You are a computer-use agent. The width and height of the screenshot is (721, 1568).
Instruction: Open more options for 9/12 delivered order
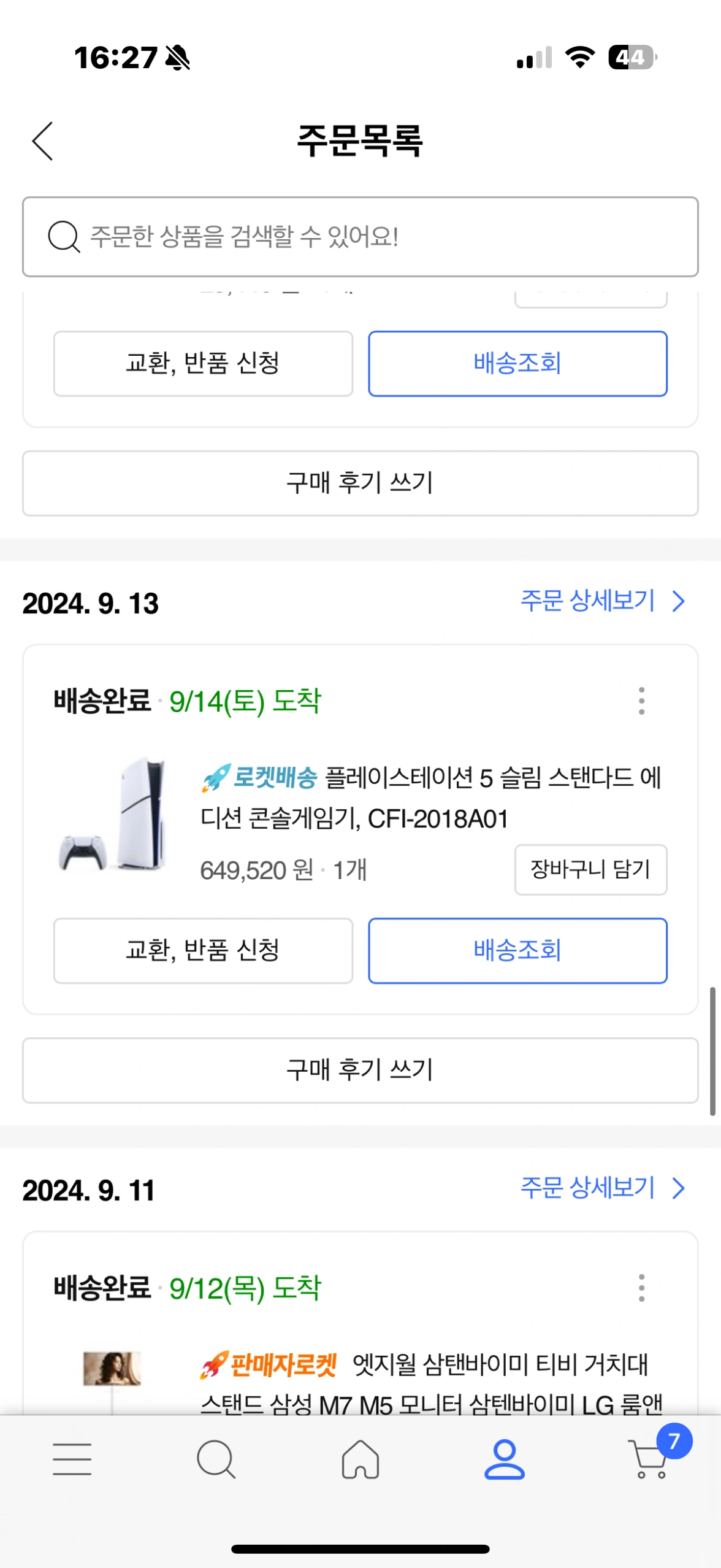pos(641,1288)
